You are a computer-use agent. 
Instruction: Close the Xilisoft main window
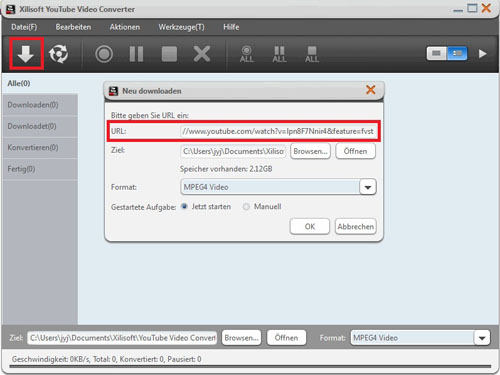(486, 8)
